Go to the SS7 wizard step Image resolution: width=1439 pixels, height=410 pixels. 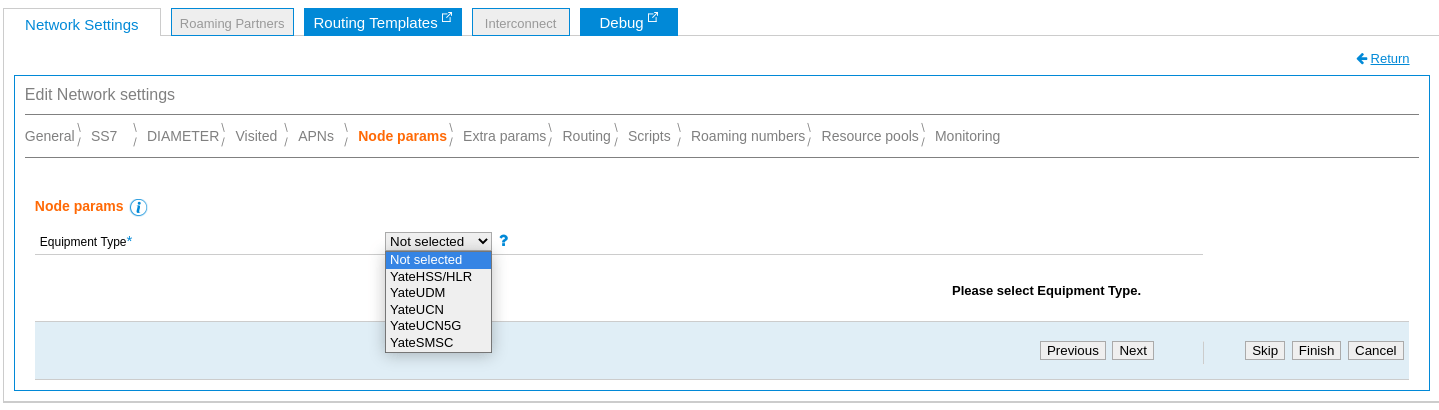[x=104, y=136]
